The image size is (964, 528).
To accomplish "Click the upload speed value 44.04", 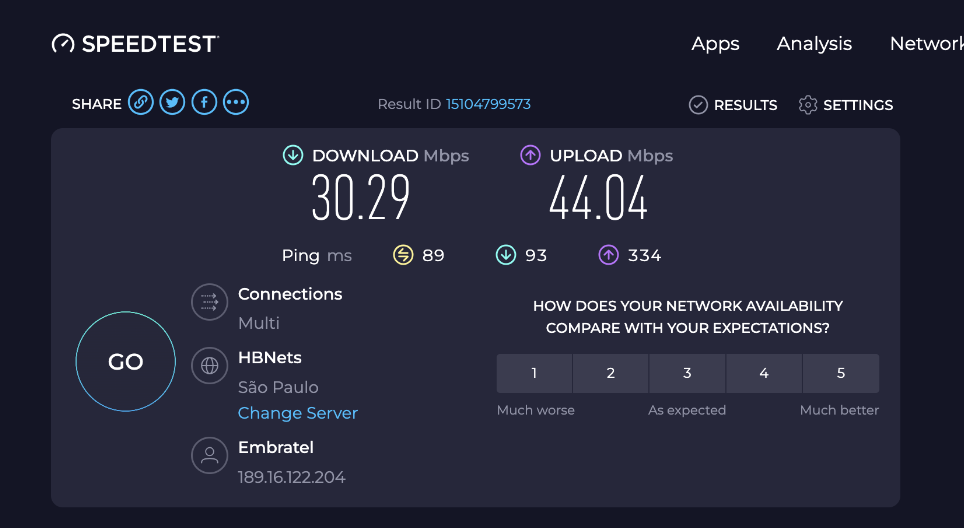I will pyautogui.click(x=598, y=197).
